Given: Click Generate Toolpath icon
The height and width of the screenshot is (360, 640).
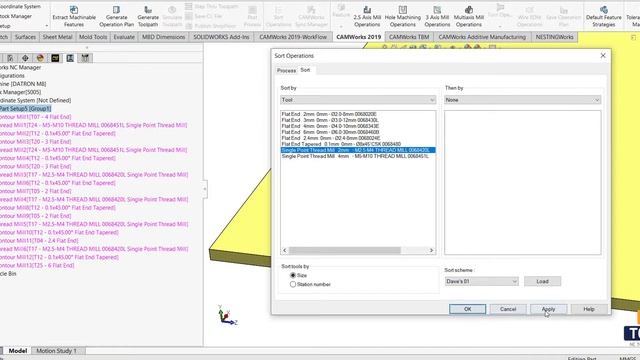Looking at the screenshot, I should click(148, 9).
